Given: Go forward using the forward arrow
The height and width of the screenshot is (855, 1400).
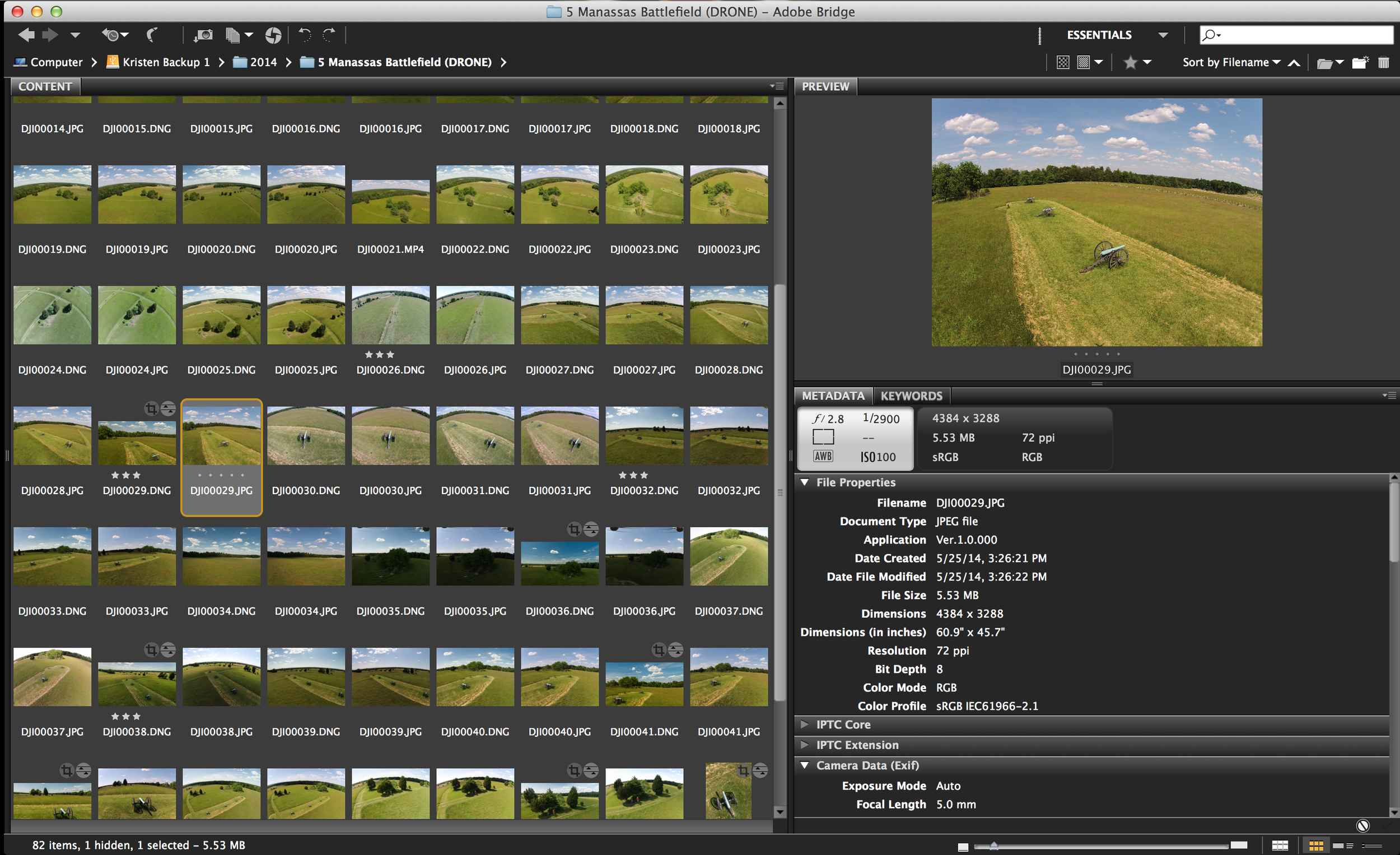Looking at the screenshot, I should [50, 35].
